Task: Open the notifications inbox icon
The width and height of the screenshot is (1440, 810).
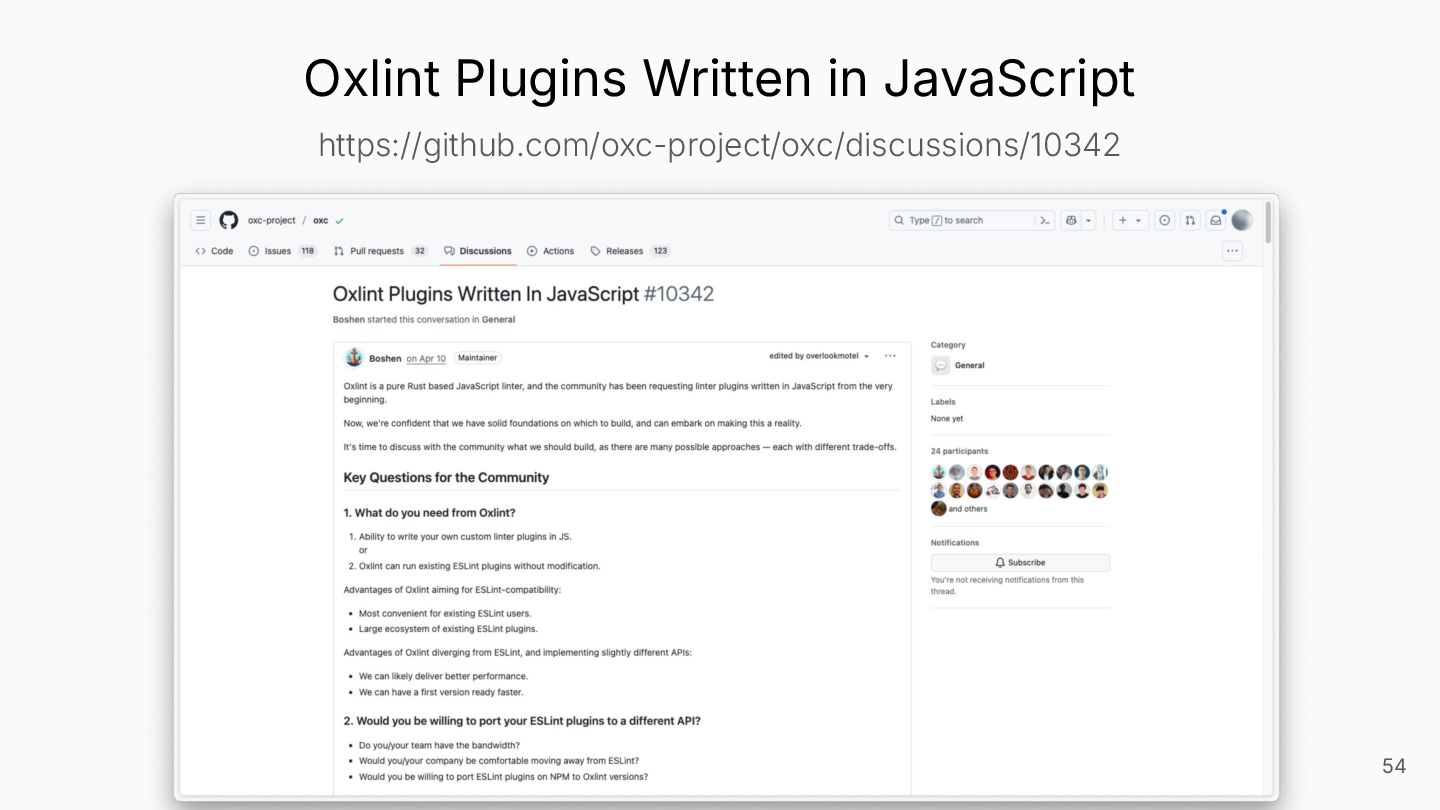Action: pos(1216,220)
